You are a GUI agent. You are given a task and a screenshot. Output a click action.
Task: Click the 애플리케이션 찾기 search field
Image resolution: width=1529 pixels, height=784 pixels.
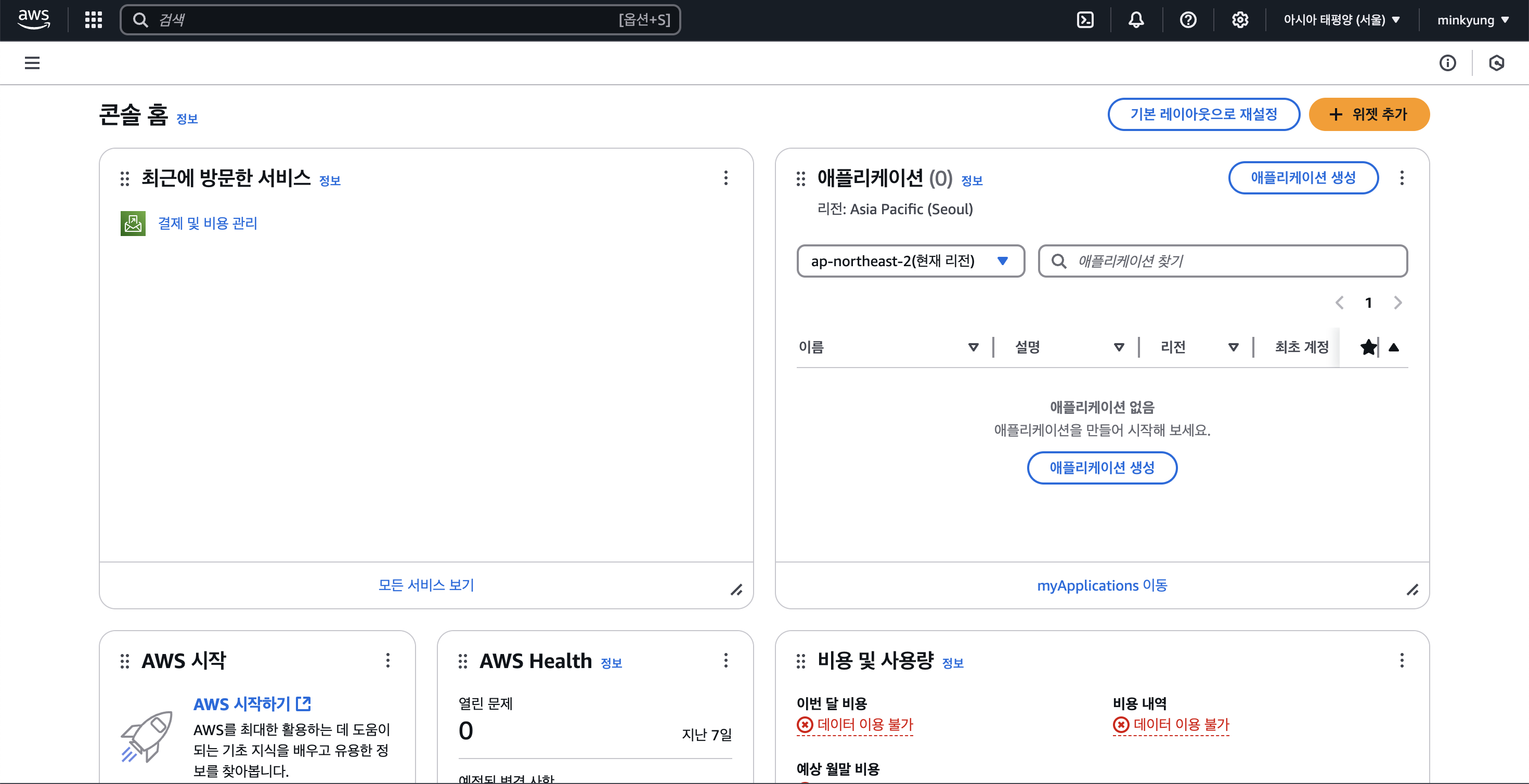(1223, 261)
